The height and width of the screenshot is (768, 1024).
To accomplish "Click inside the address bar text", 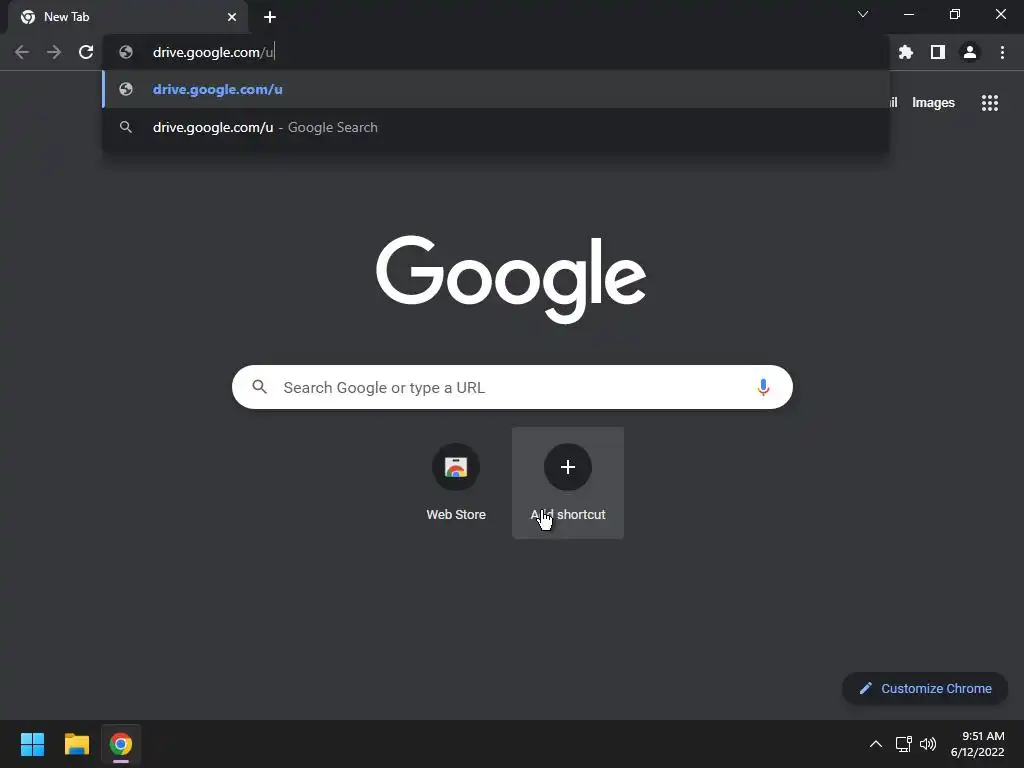I will point(213,52).
